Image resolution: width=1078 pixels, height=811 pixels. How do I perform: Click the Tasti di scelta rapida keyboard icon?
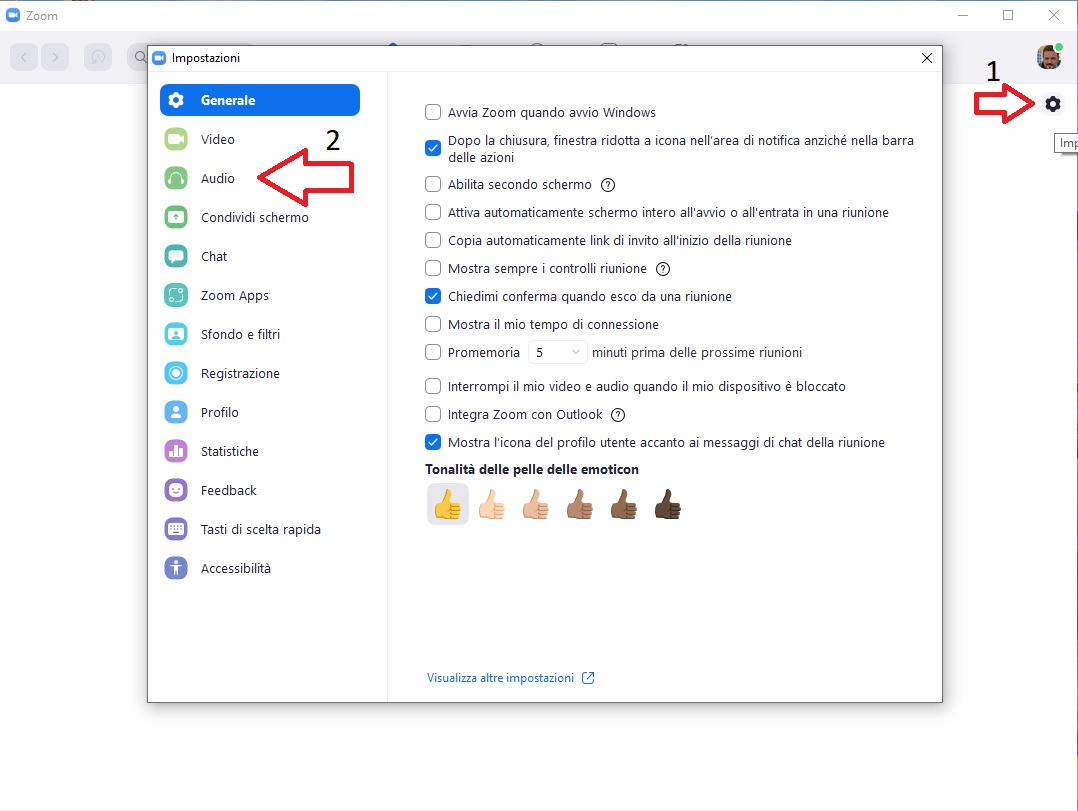click(176, 530)
